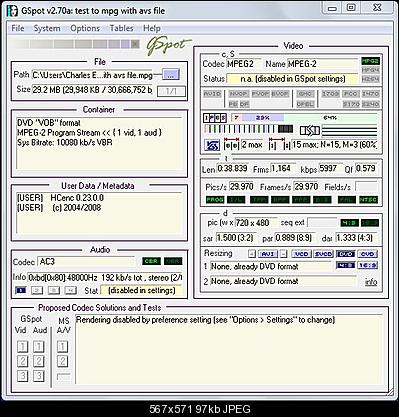
Task: Click the video Codec MPEG2 field
Action: (x=244, y=64)
